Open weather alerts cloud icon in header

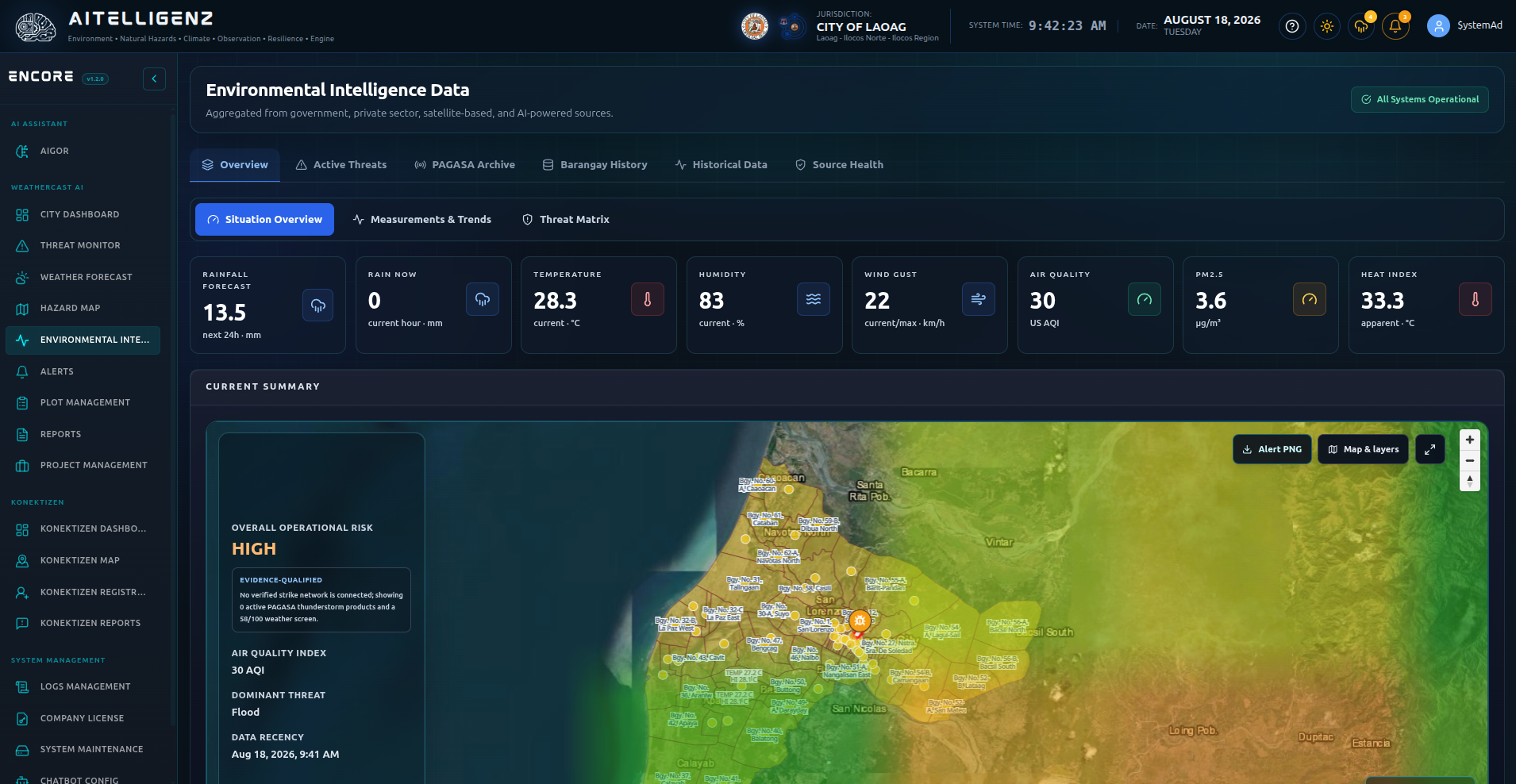(1361, 26)
